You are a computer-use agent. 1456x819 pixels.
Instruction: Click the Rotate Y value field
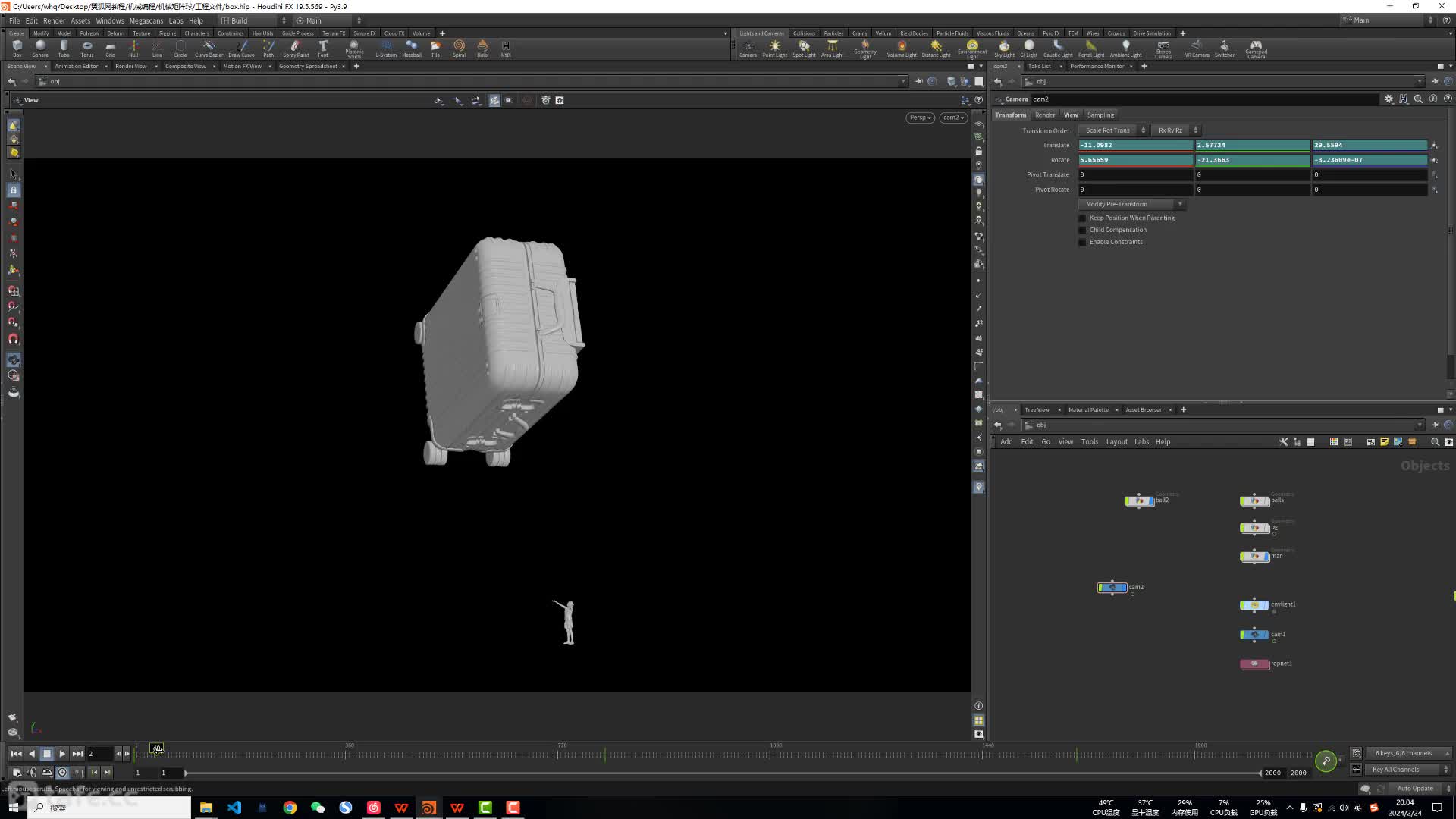pos(1253,160)
